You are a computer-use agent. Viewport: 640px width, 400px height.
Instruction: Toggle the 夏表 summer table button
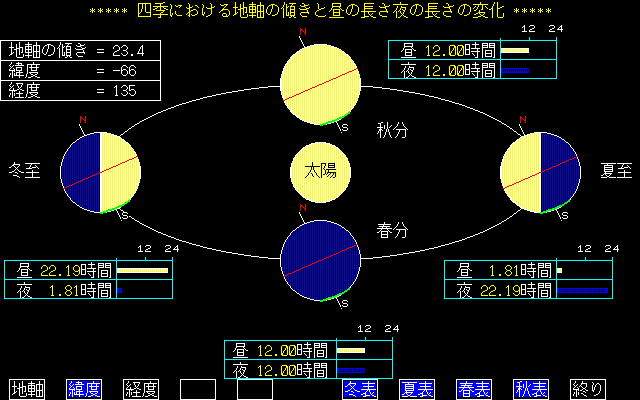pos(415,389)
